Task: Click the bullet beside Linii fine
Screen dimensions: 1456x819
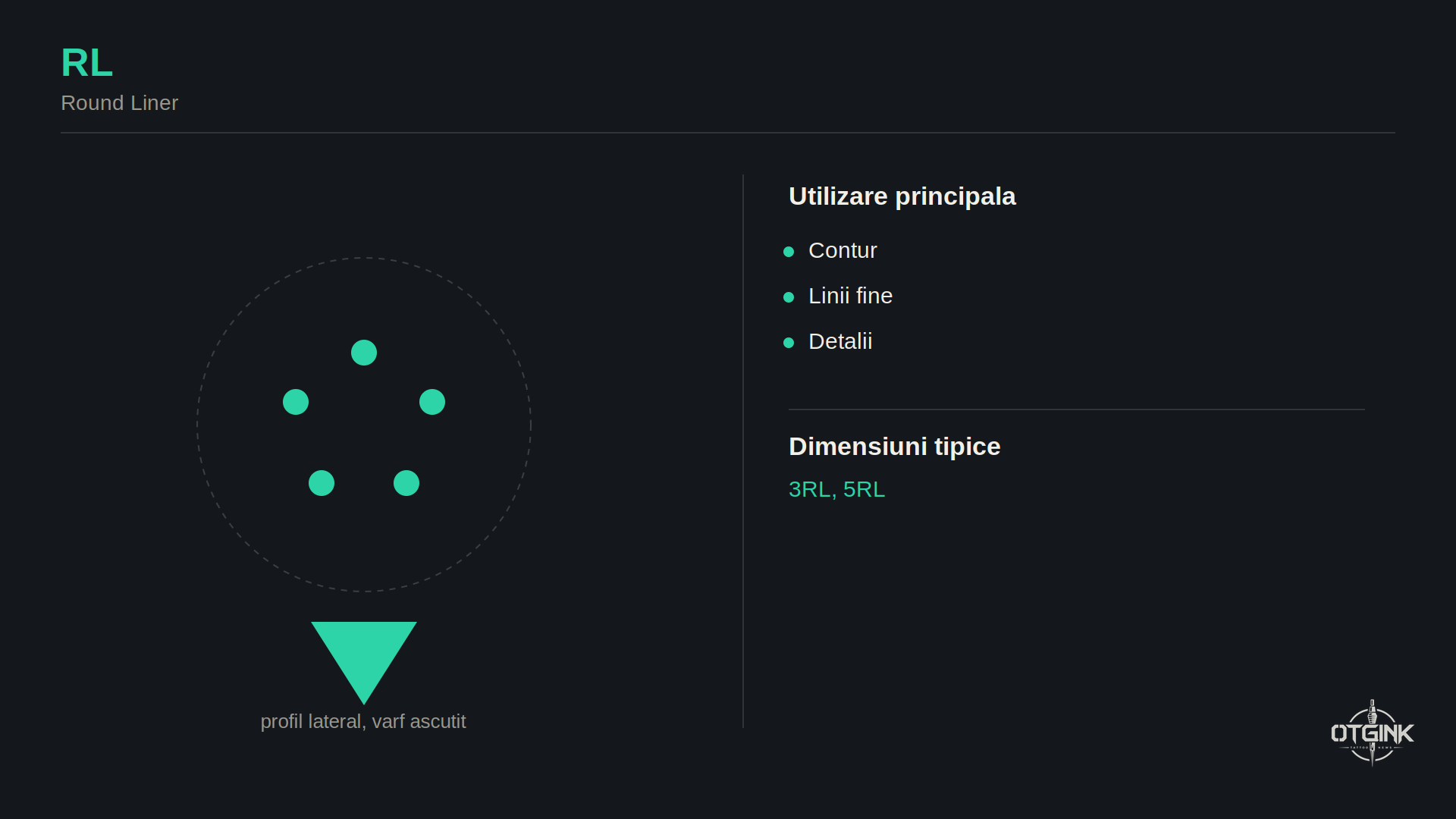Action: 789,297
